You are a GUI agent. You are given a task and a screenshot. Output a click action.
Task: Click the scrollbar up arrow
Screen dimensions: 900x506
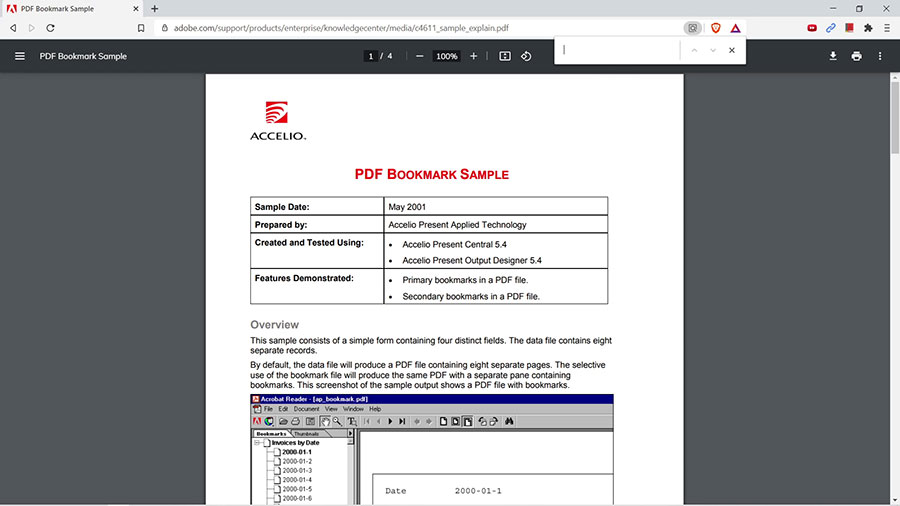895,77
